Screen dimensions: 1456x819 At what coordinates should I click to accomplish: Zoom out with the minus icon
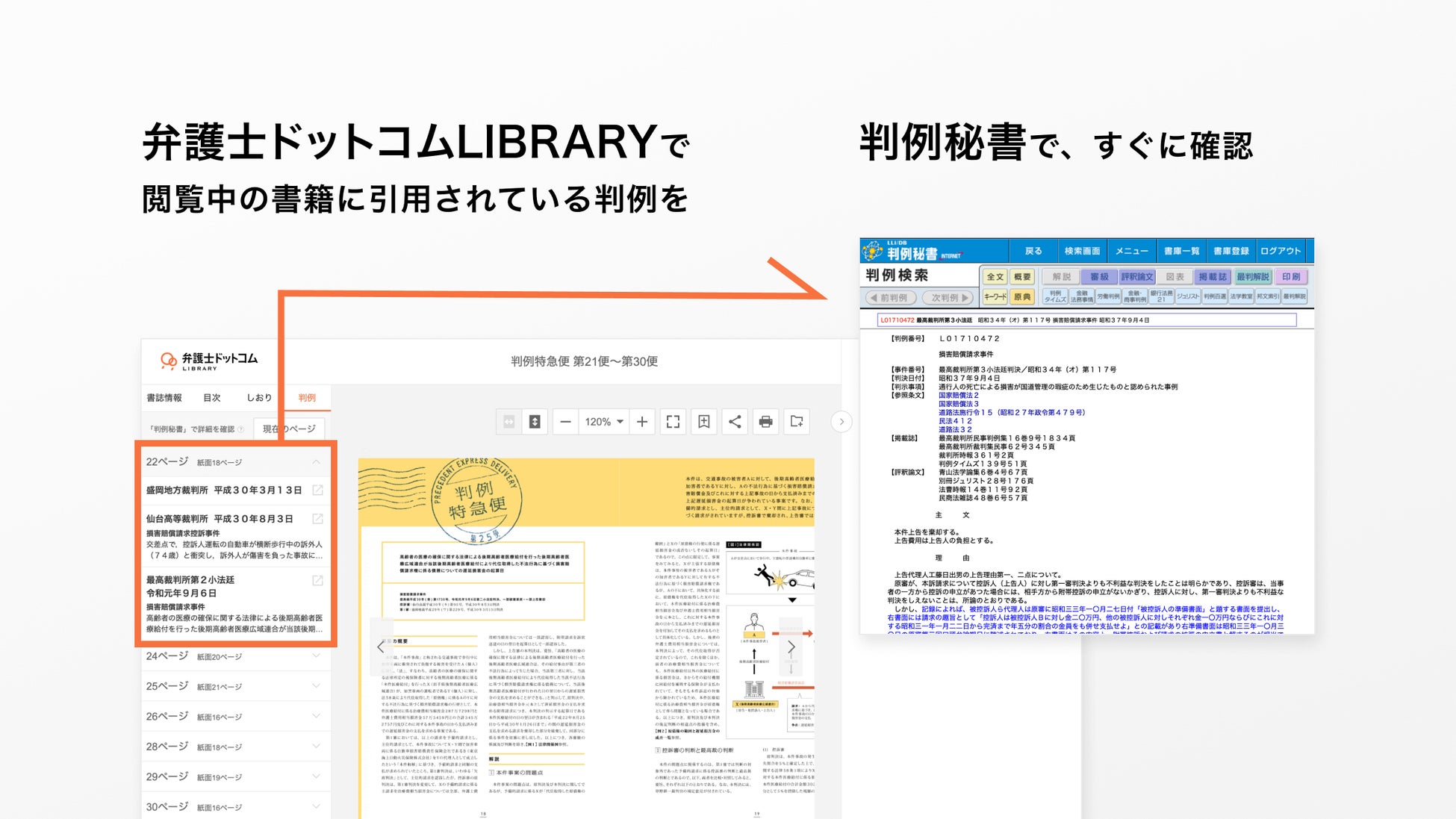coord(565,422)
